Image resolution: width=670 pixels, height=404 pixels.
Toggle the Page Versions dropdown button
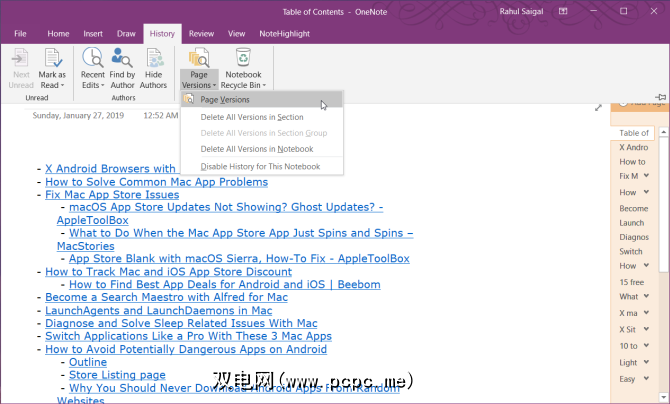[198, 78]
